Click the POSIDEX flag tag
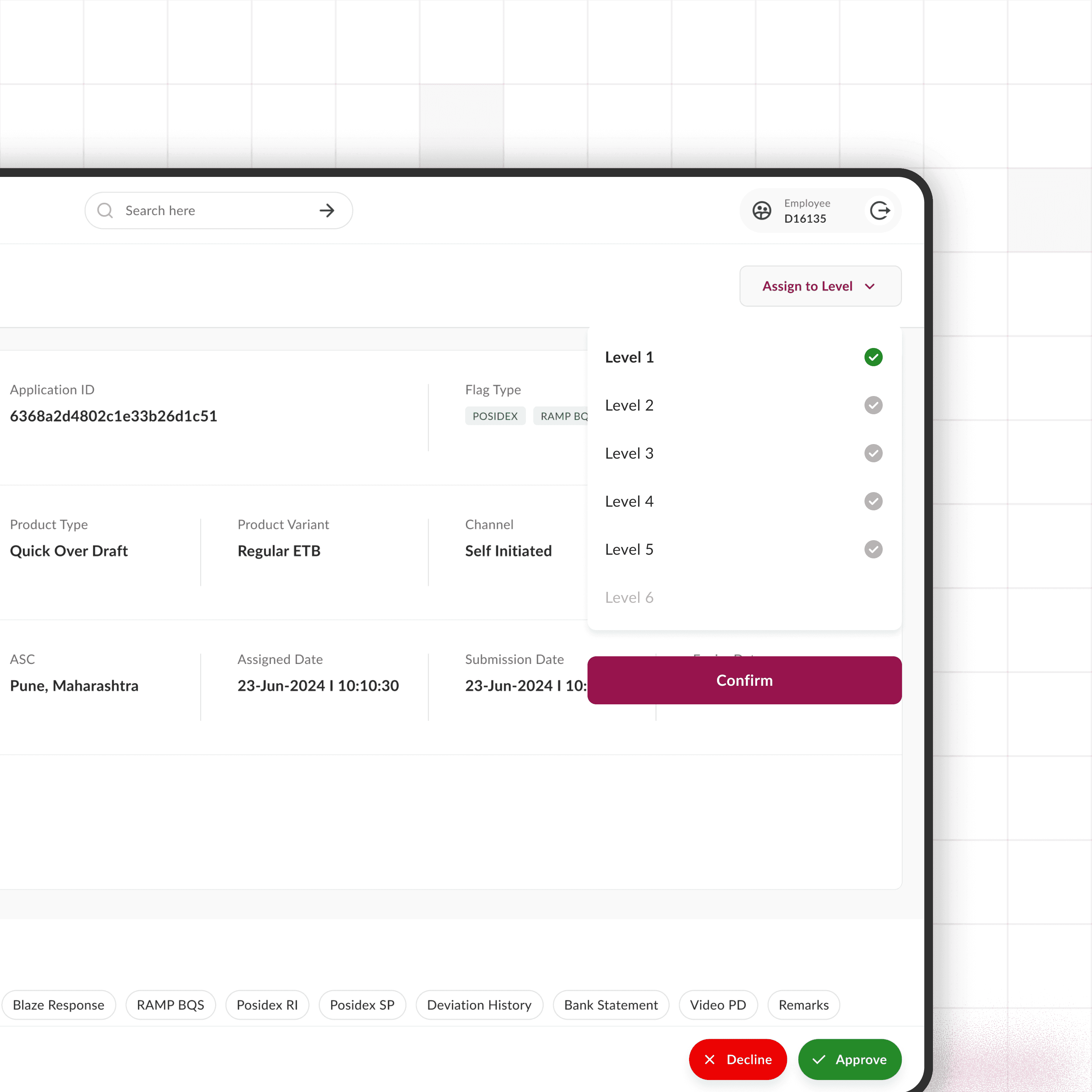The image size is (1092, 1092). tap(495, 415)
